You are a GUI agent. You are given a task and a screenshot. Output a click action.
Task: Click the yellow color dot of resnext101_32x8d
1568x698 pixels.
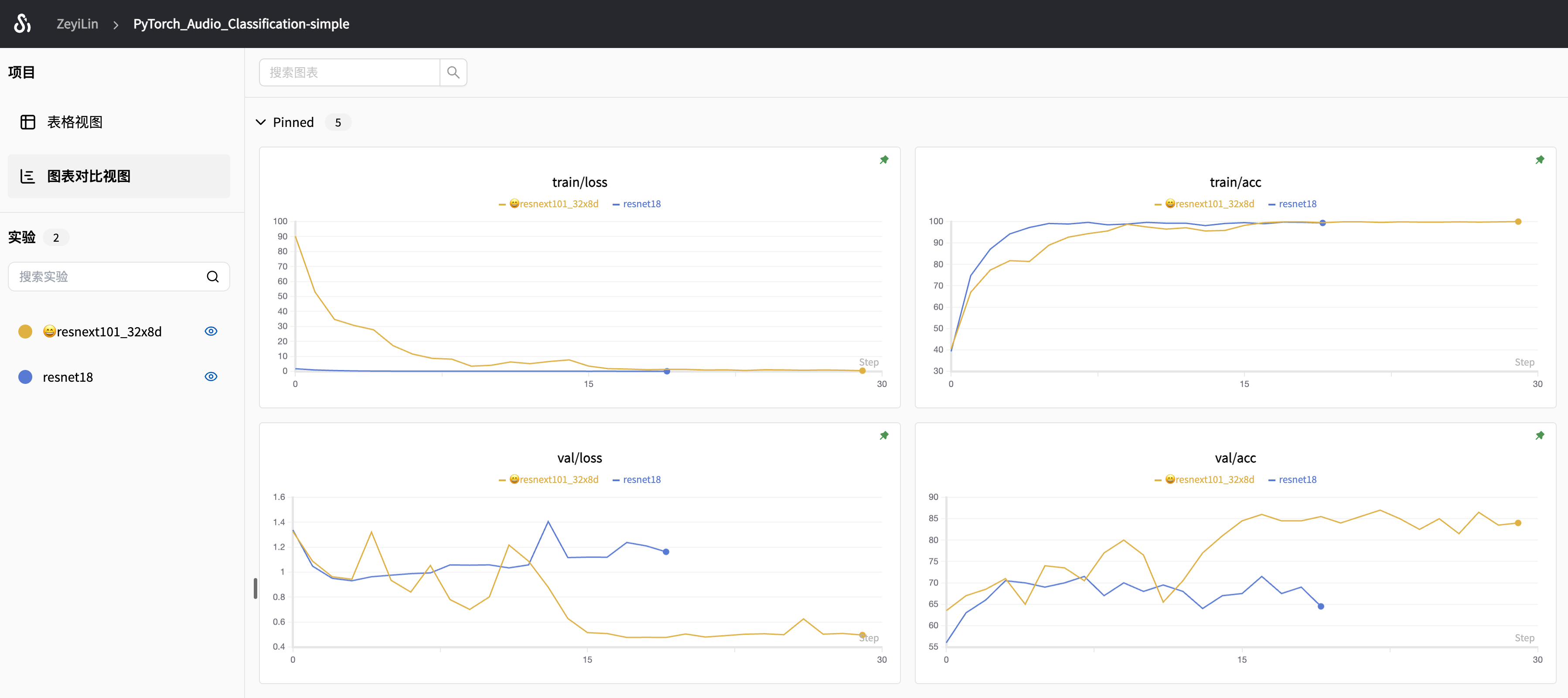point(26,332)
